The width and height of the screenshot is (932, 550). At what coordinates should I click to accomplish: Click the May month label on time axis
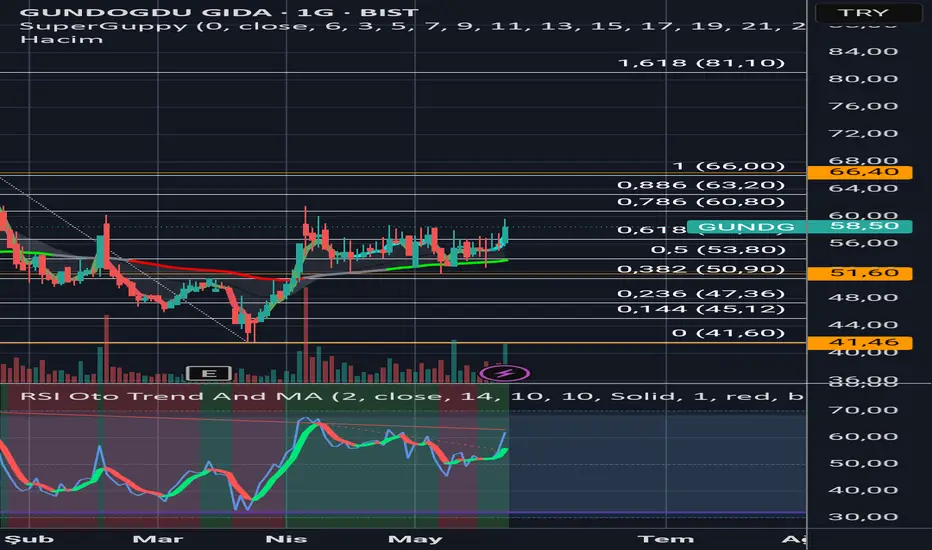[x=415, y=539]
